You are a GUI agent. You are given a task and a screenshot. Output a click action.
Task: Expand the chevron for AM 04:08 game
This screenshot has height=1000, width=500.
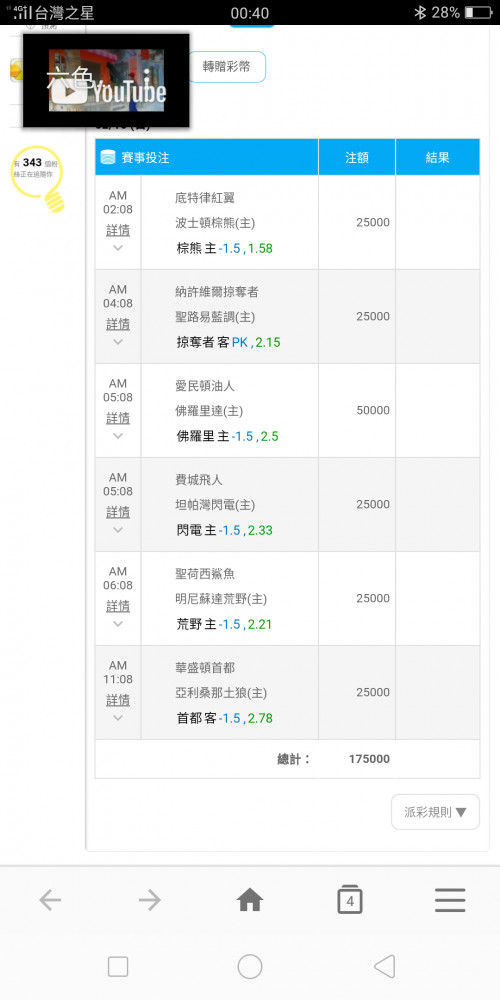click(118, 342)
